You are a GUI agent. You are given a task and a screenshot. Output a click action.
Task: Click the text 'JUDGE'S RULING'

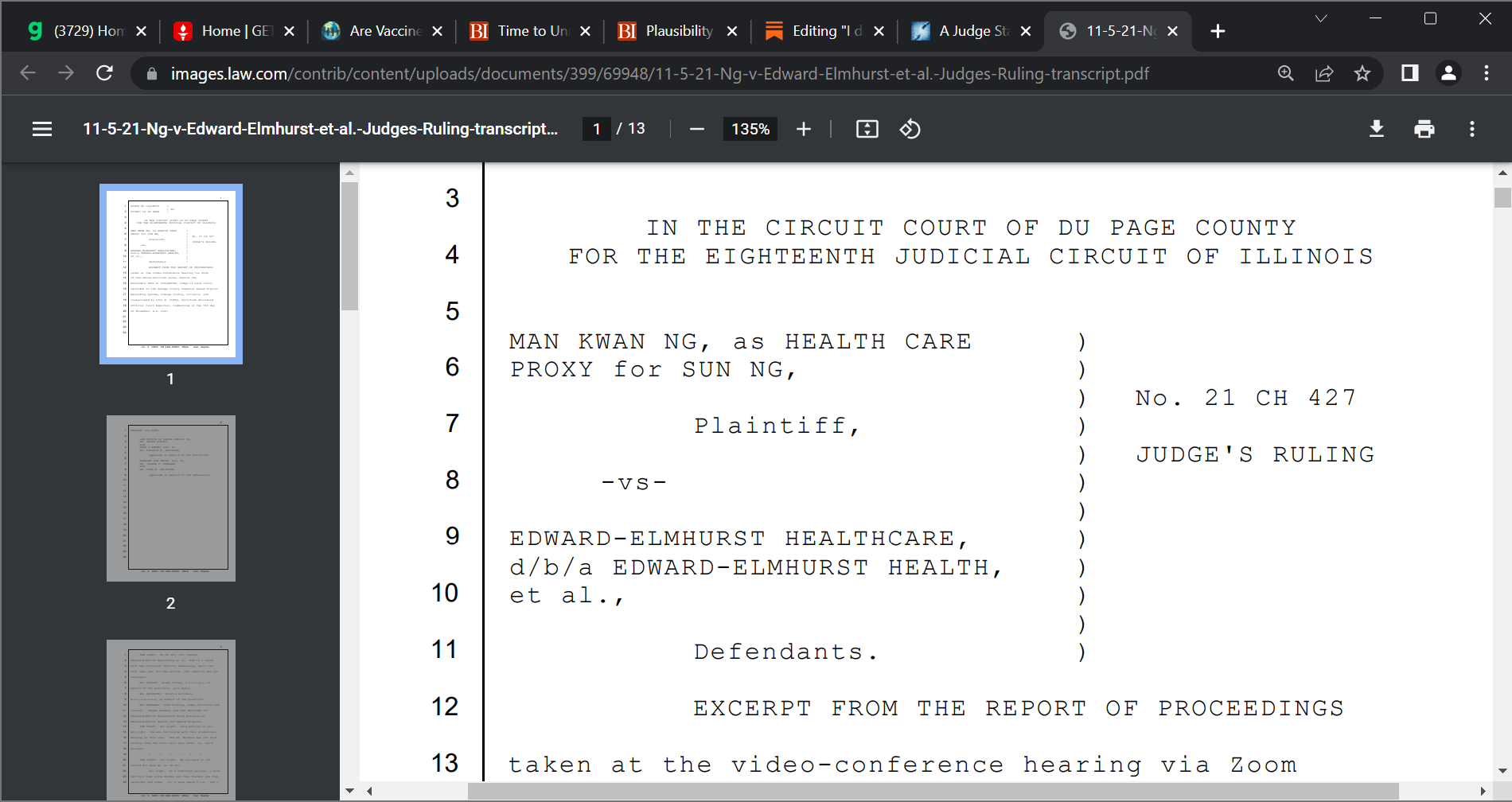tap(1255, 454)
